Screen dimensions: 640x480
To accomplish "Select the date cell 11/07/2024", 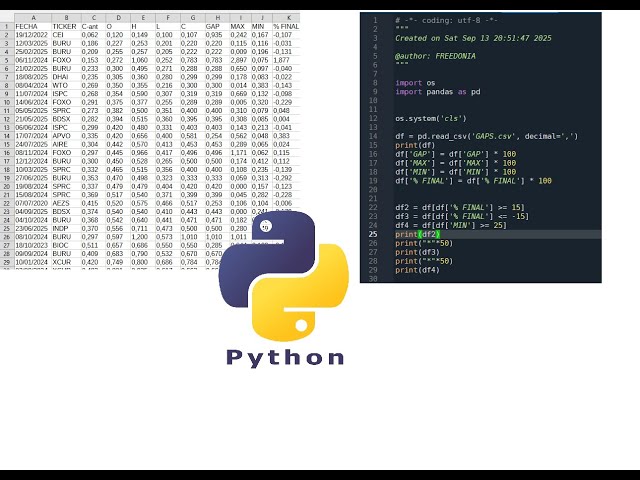I will coord(31,93).
